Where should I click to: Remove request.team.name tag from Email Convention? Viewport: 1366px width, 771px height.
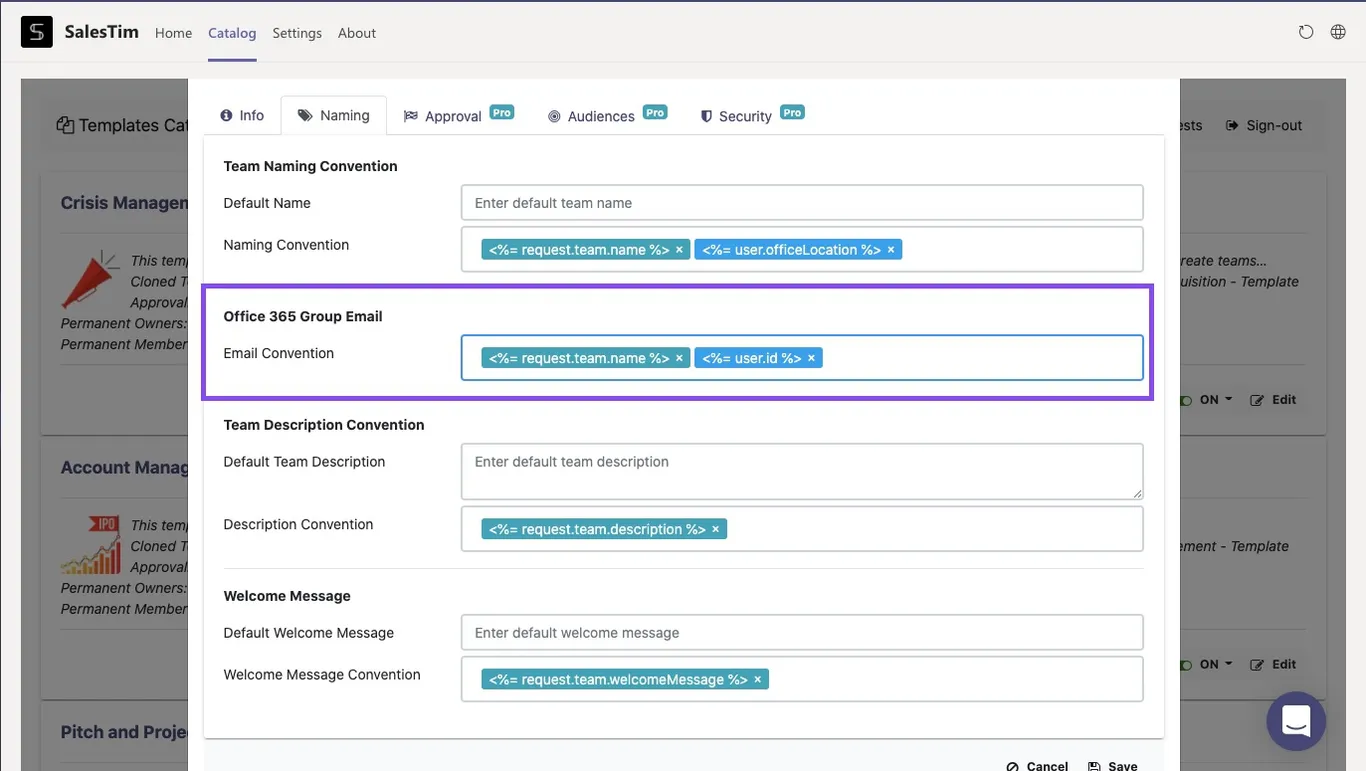[679, 358]
